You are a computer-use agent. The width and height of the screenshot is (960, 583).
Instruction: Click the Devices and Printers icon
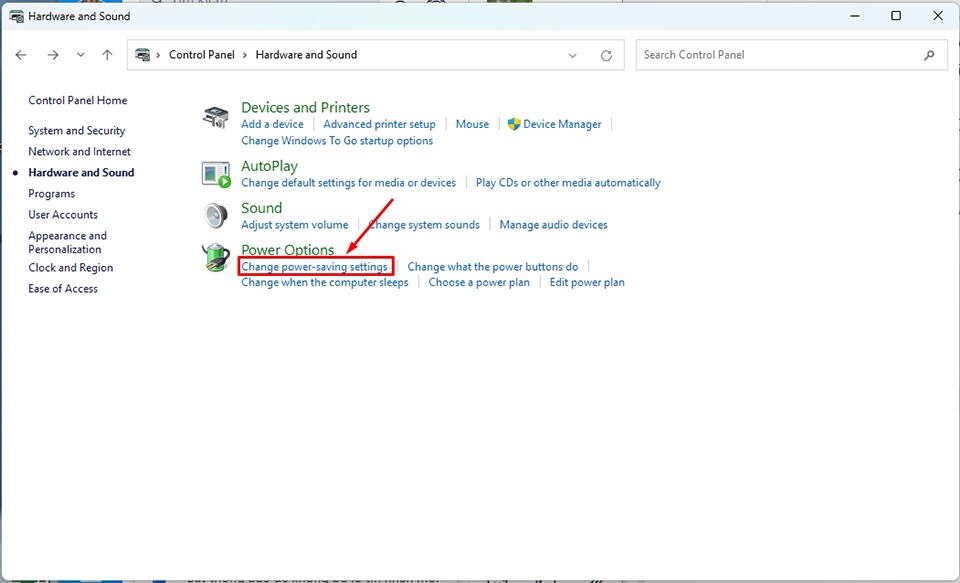point(216,116)
